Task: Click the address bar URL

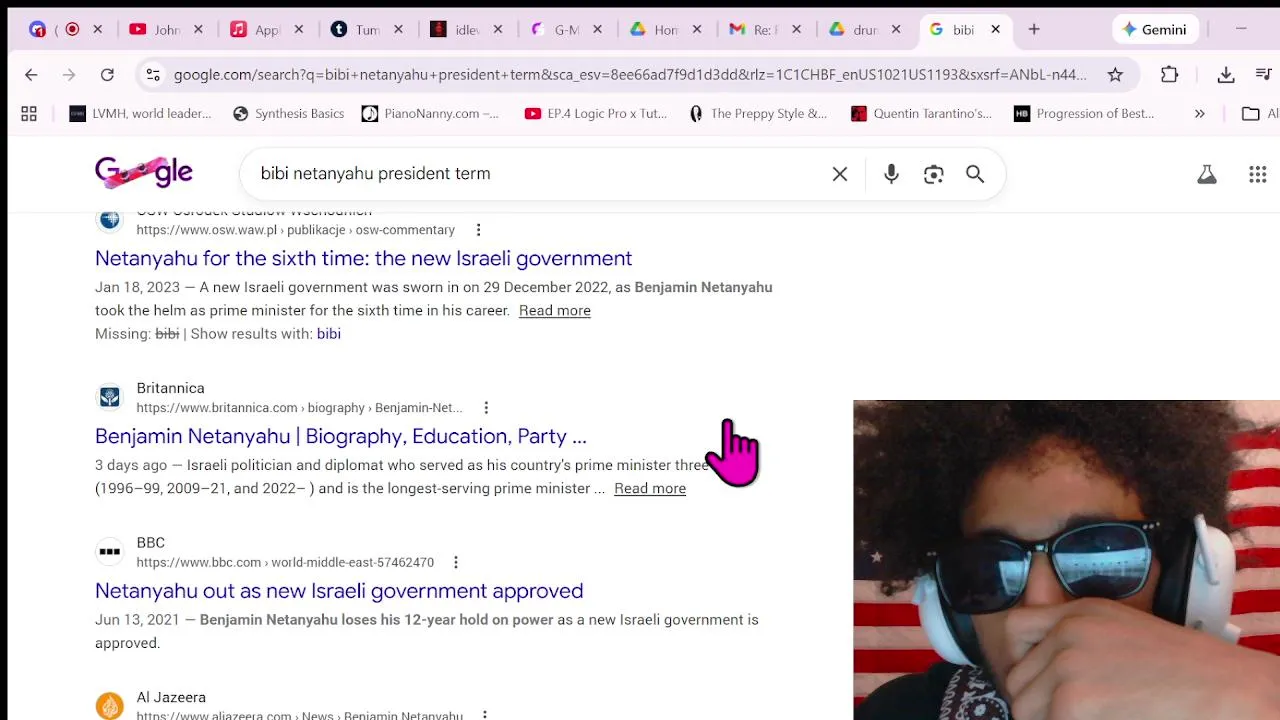Action: click(x=630, y=74)
